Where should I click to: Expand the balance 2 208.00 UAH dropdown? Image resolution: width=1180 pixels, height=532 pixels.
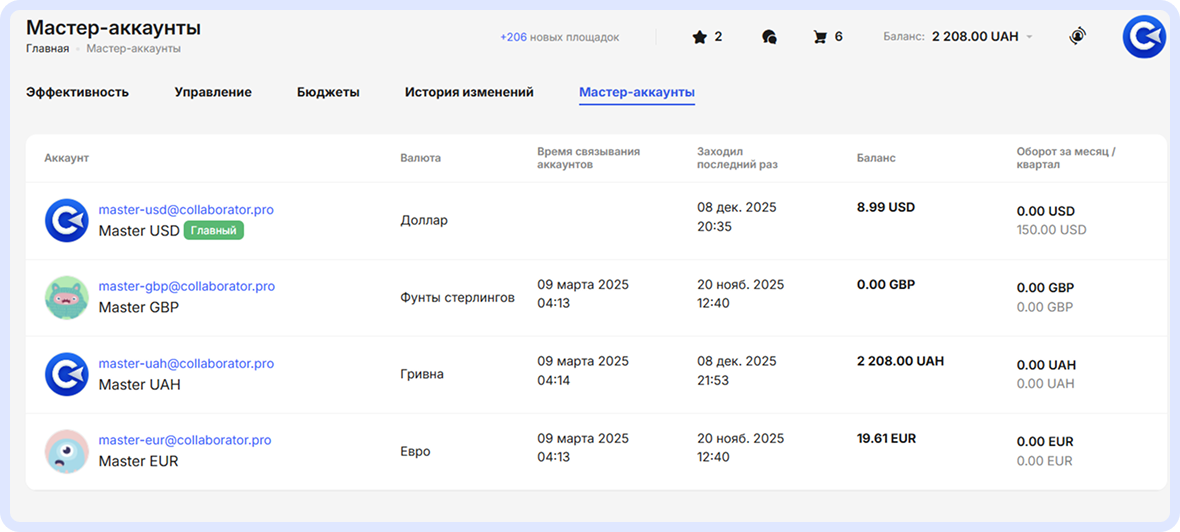pos(1030,37)
